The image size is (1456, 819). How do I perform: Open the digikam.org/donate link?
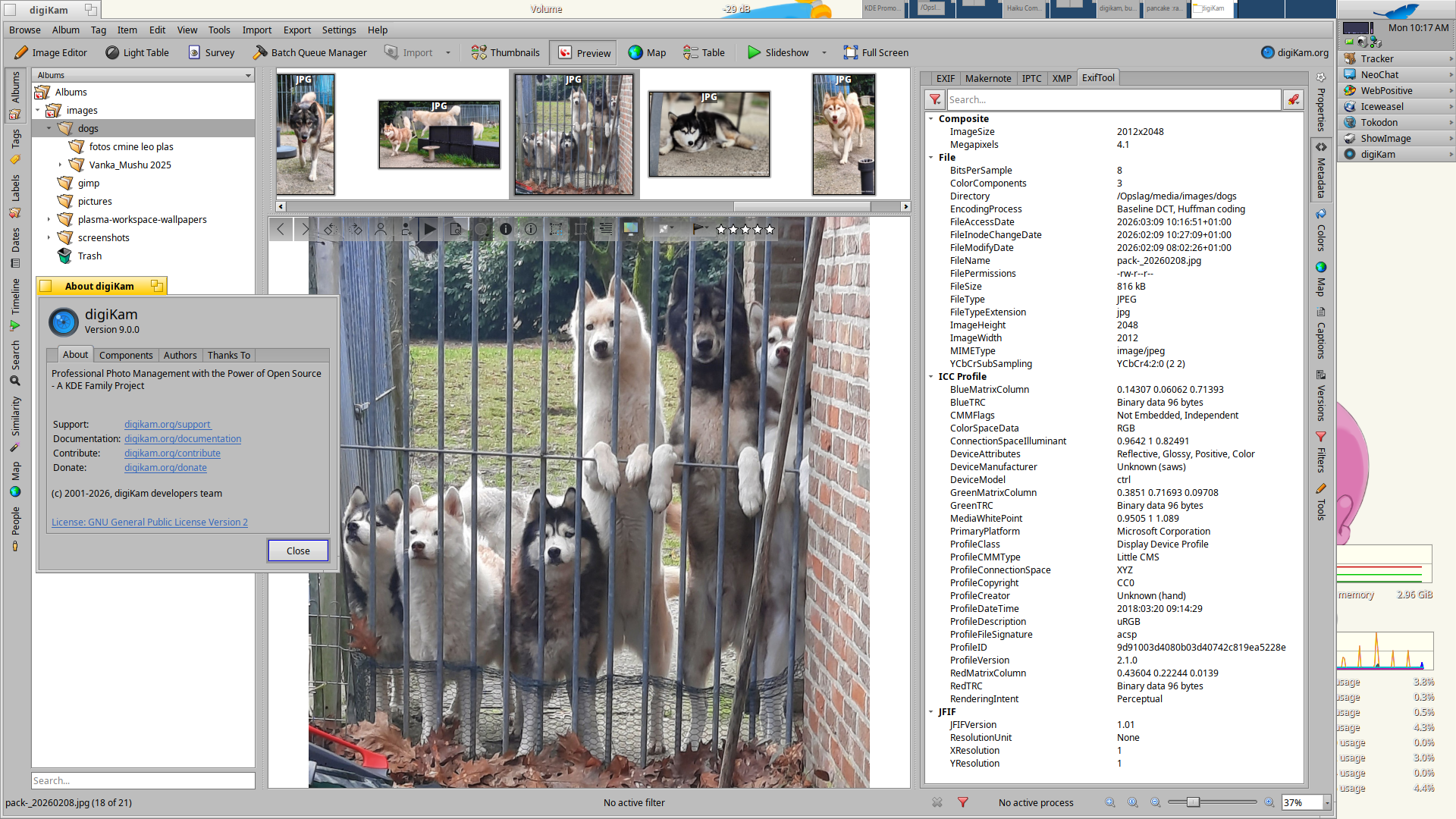[165, 467]
